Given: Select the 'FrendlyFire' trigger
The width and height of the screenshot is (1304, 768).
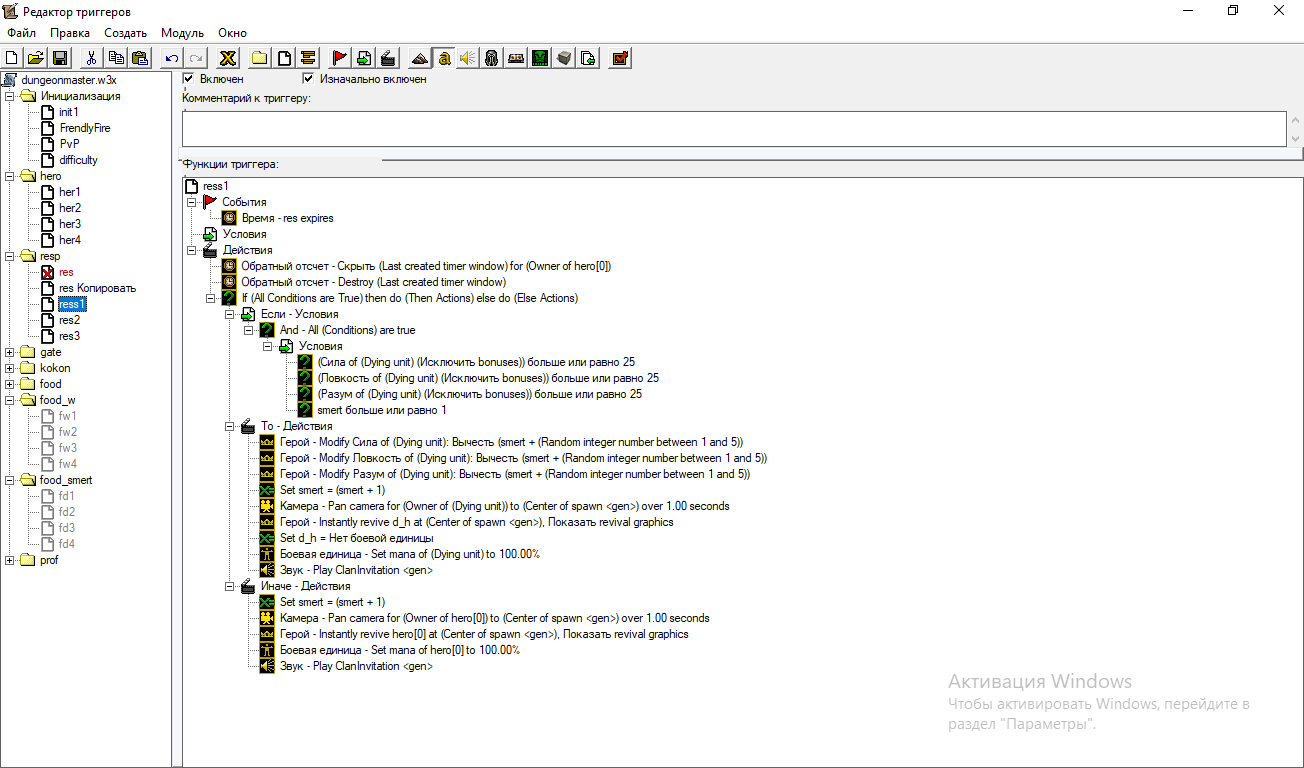Looking at the screenshot, I should [85, 128].
